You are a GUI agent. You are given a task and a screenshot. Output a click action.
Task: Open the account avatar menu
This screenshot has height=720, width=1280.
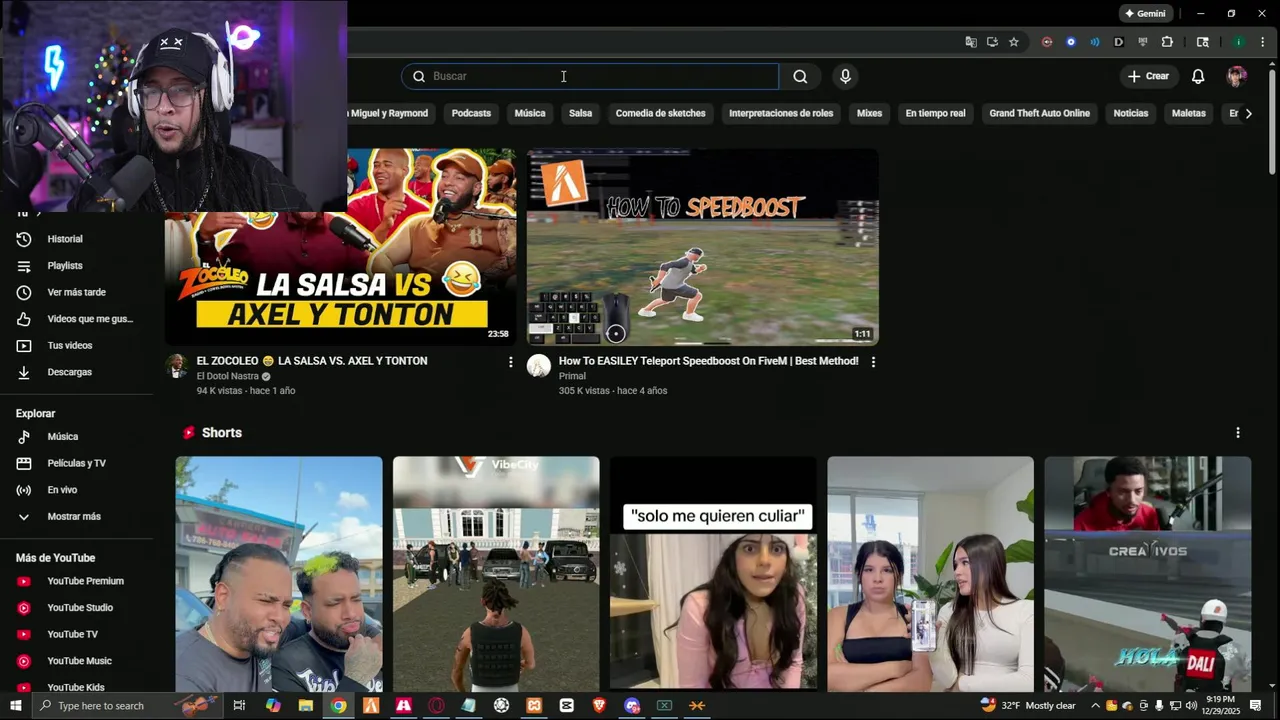[1237, 76]
